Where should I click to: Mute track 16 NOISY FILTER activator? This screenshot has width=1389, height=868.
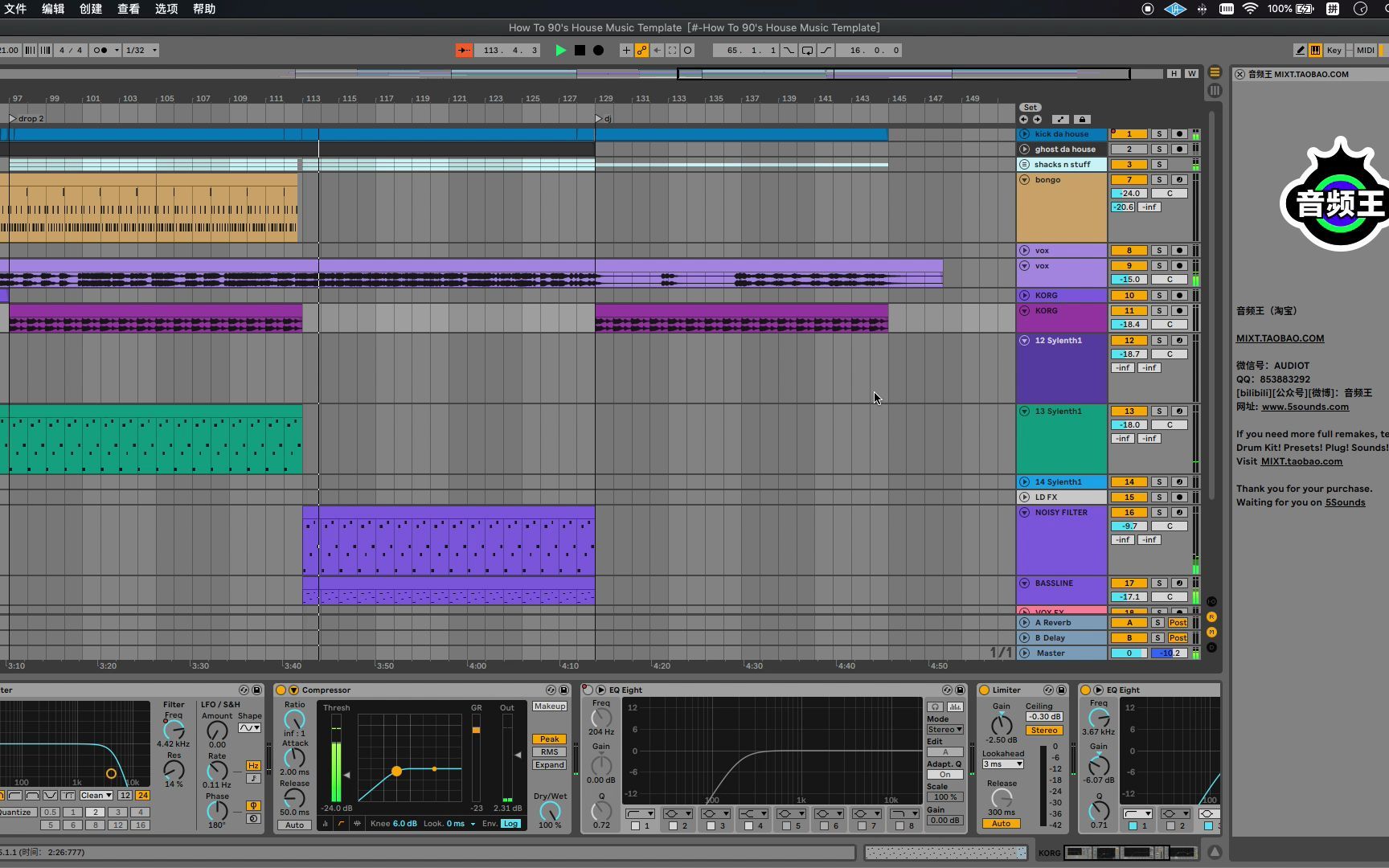(1129, 513)
